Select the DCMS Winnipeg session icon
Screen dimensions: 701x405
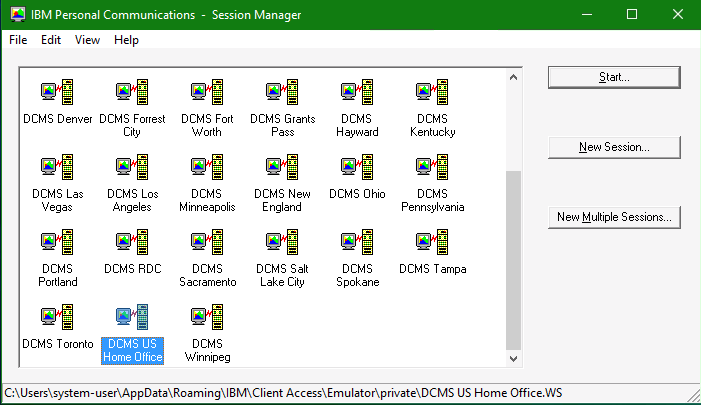207,317
